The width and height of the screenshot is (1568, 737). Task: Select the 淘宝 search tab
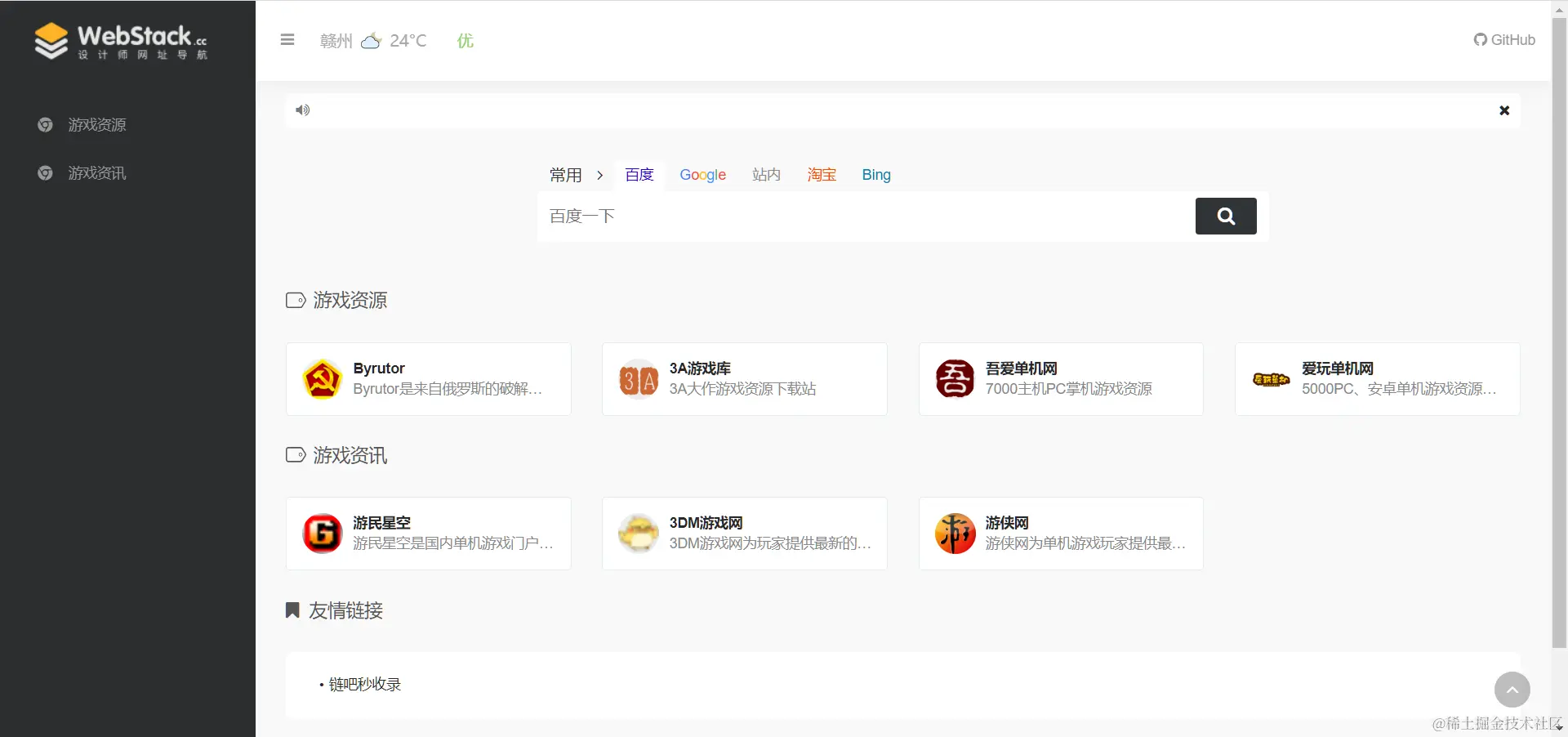[x=822, y=175]
